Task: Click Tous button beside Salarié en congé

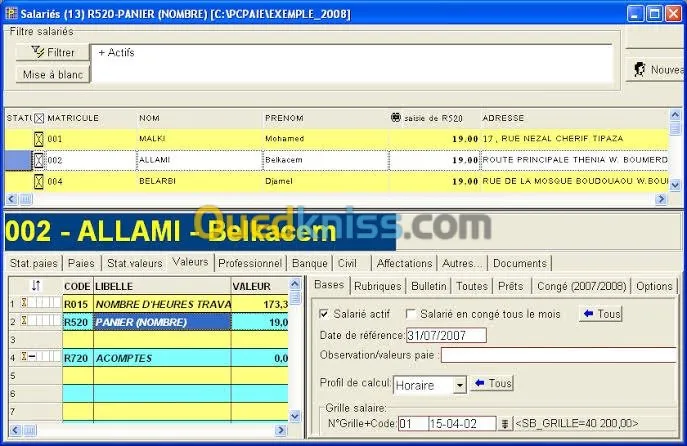Action: click(x=600, y=314)
